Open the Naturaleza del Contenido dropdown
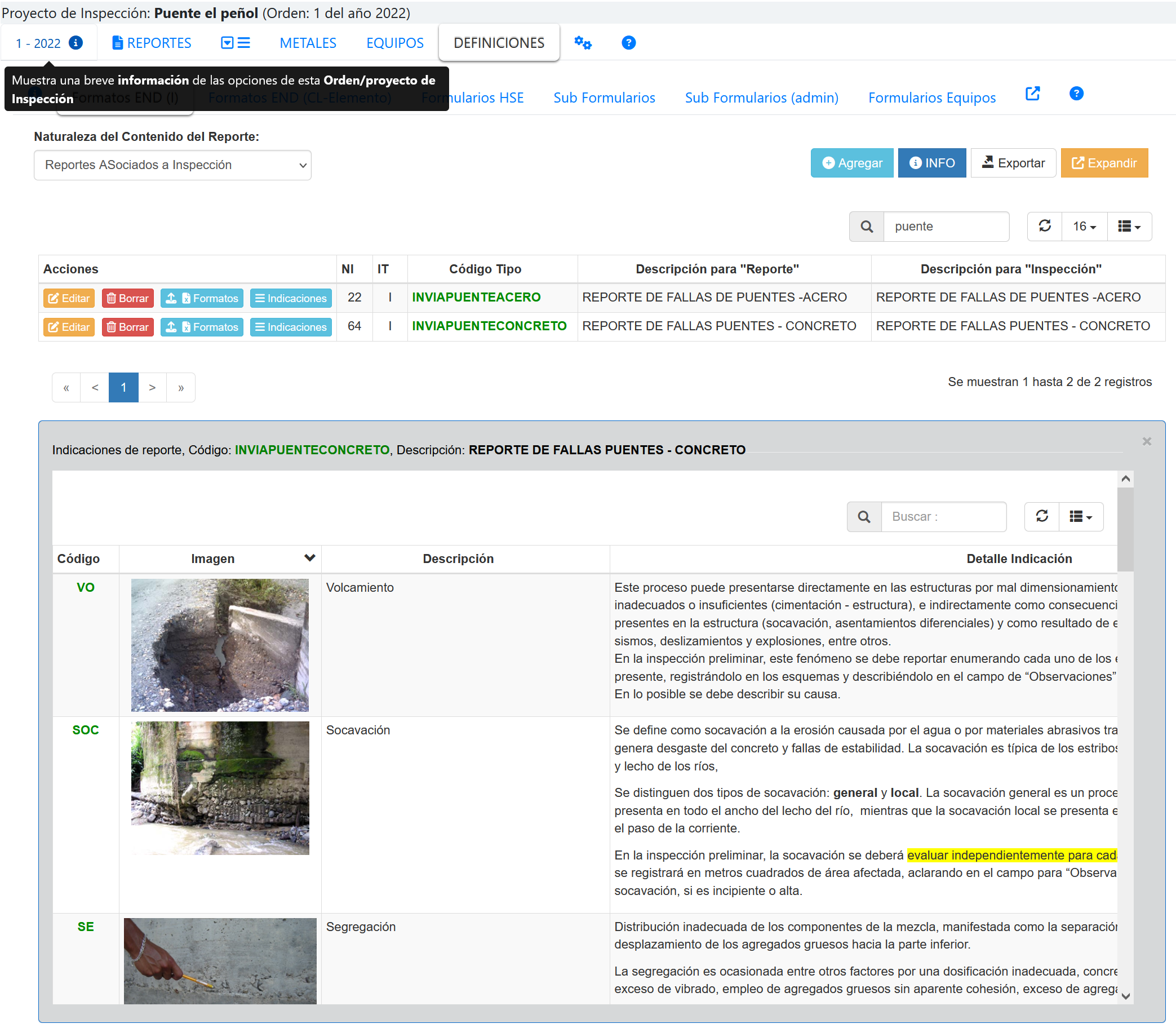 coord(172,165)
